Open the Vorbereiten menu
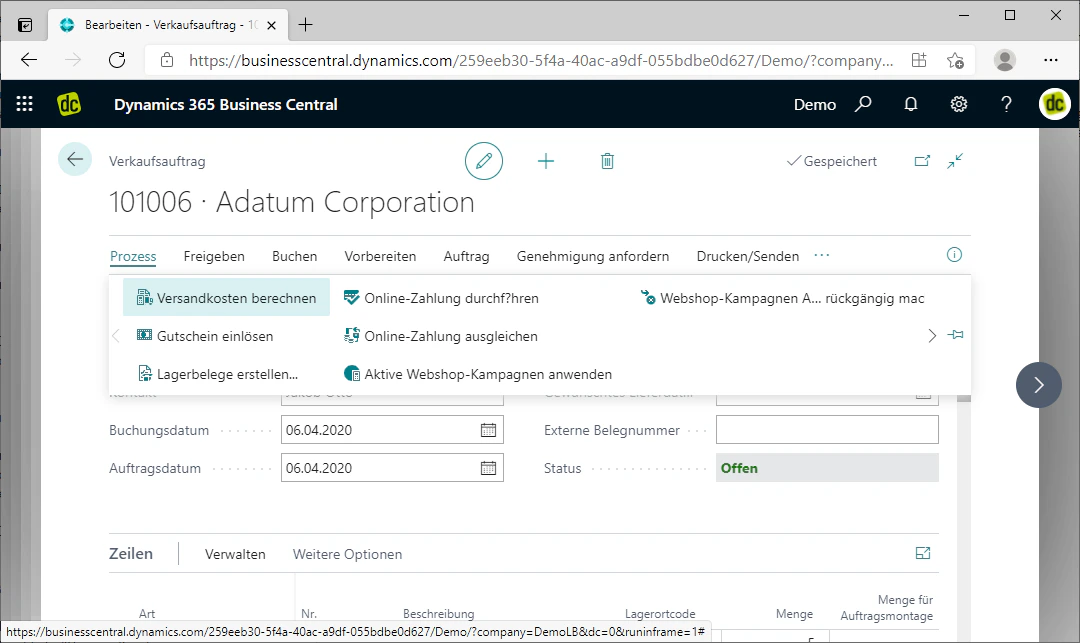This screenshot has width=1080, height=643. (380, 256)
